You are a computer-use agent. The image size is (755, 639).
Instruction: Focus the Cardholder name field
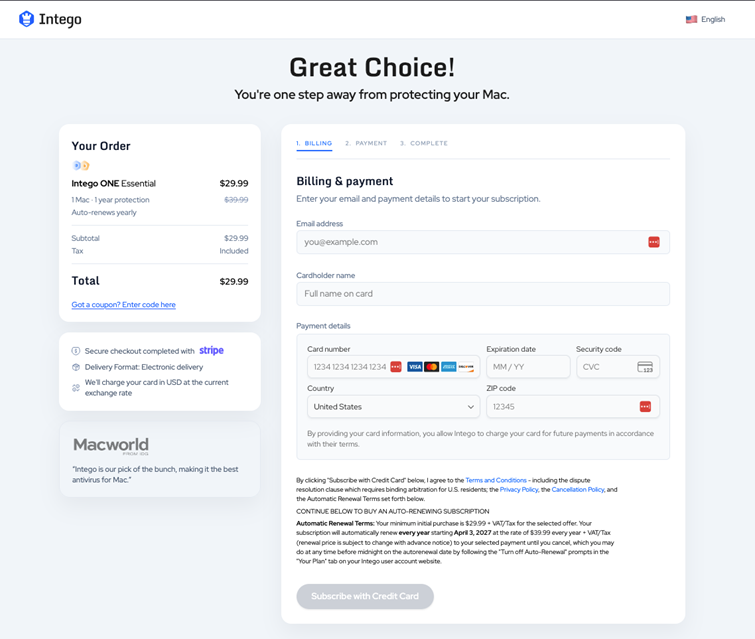coord(483,294)
